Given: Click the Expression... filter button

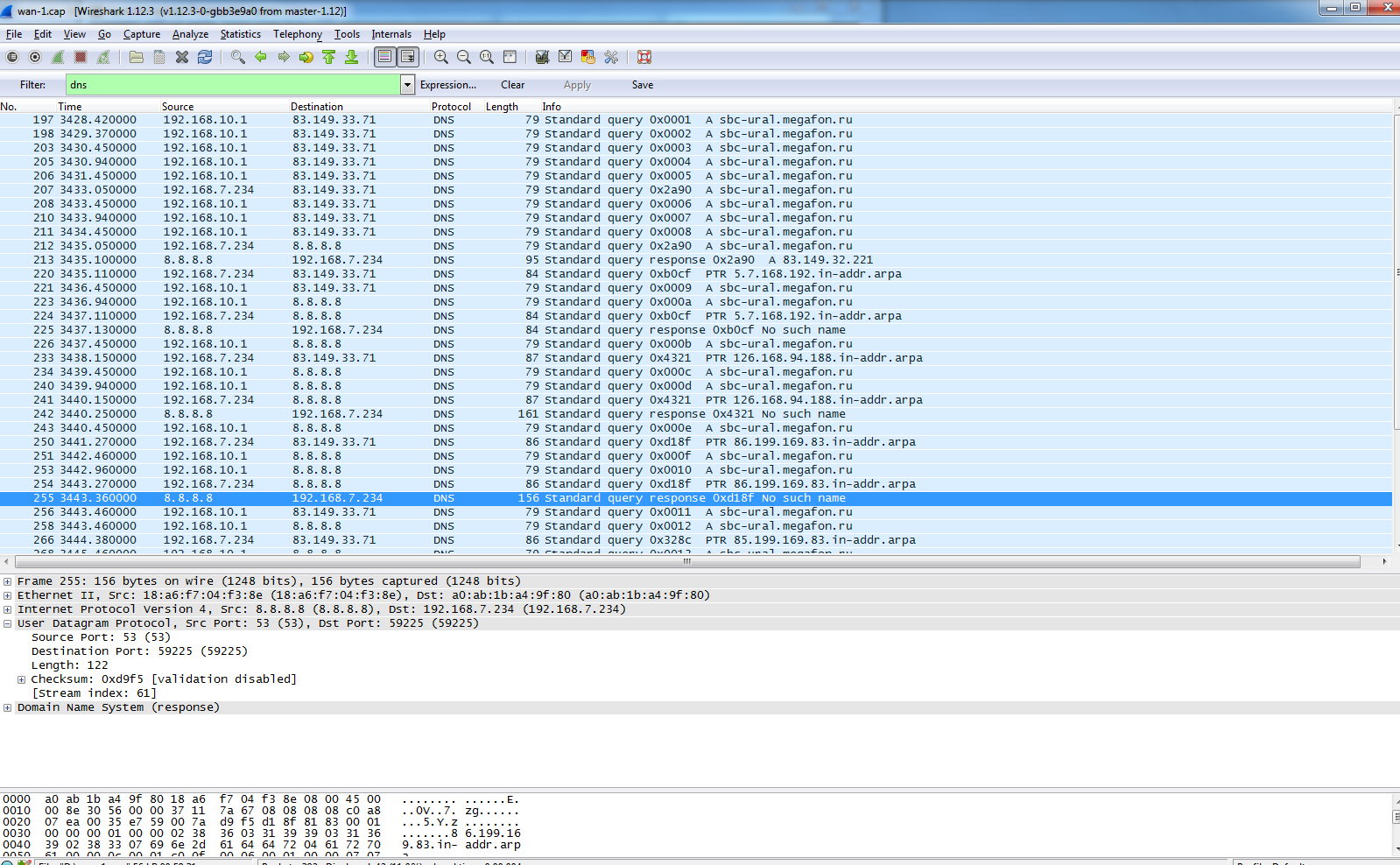Looking at the screenshot, I should [x=448, y=85].
